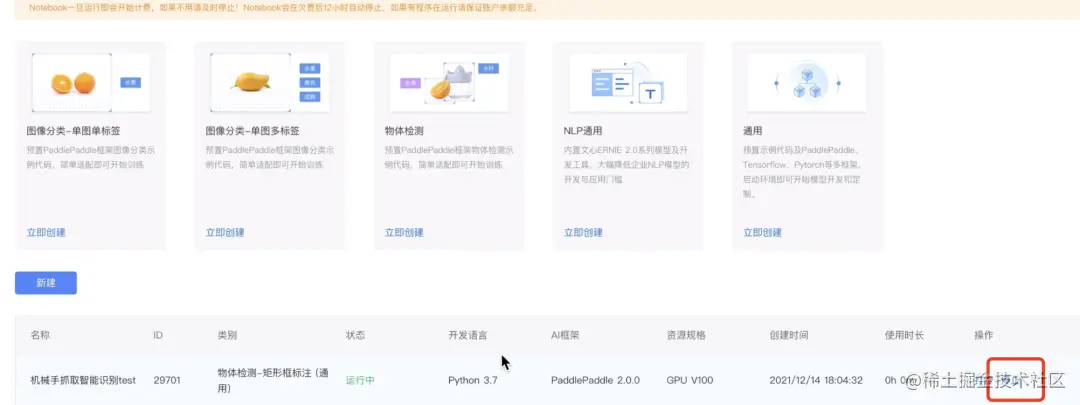Select the 图像分类-单图多标签 card title
This screenshot has width=1080, height=405.
click(x=253, y=131)
